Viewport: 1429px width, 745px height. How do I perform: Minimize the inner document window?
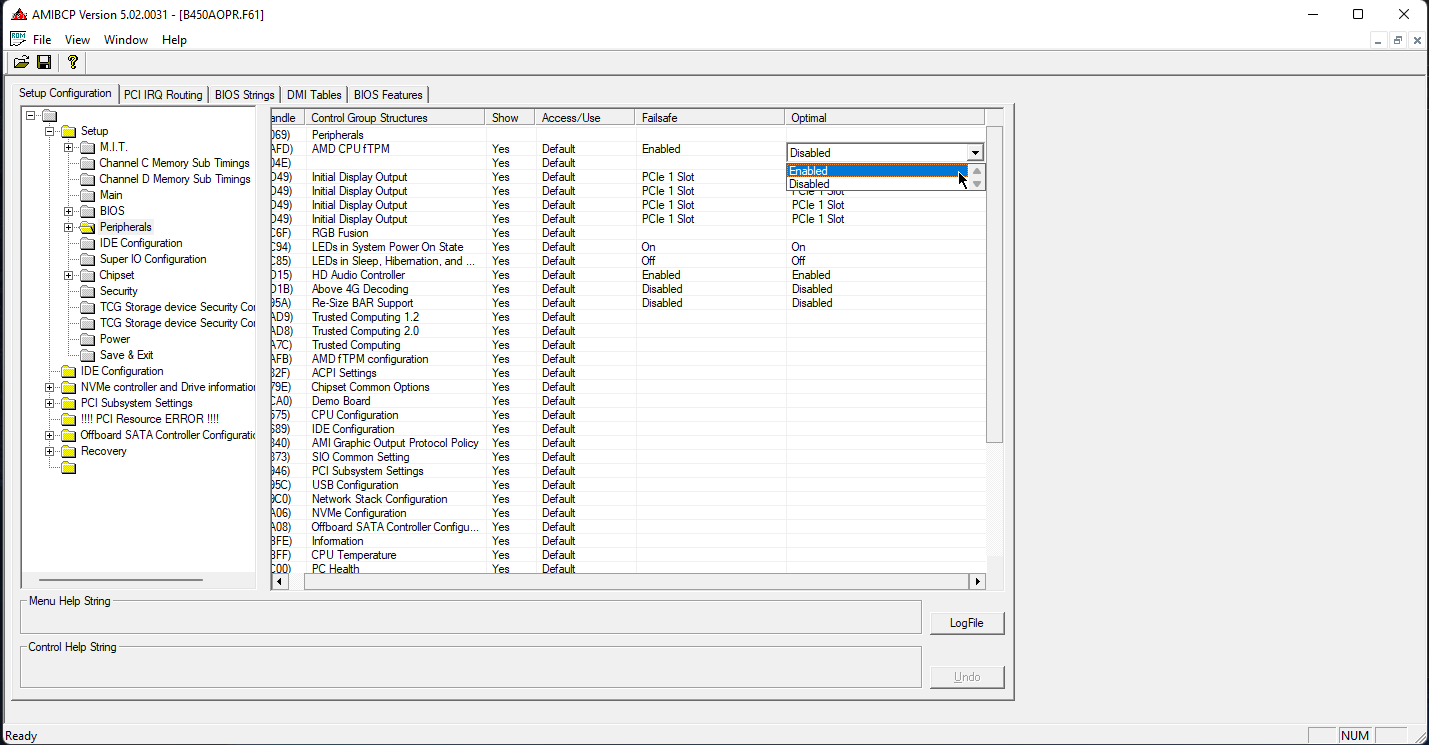point(1379,40)
